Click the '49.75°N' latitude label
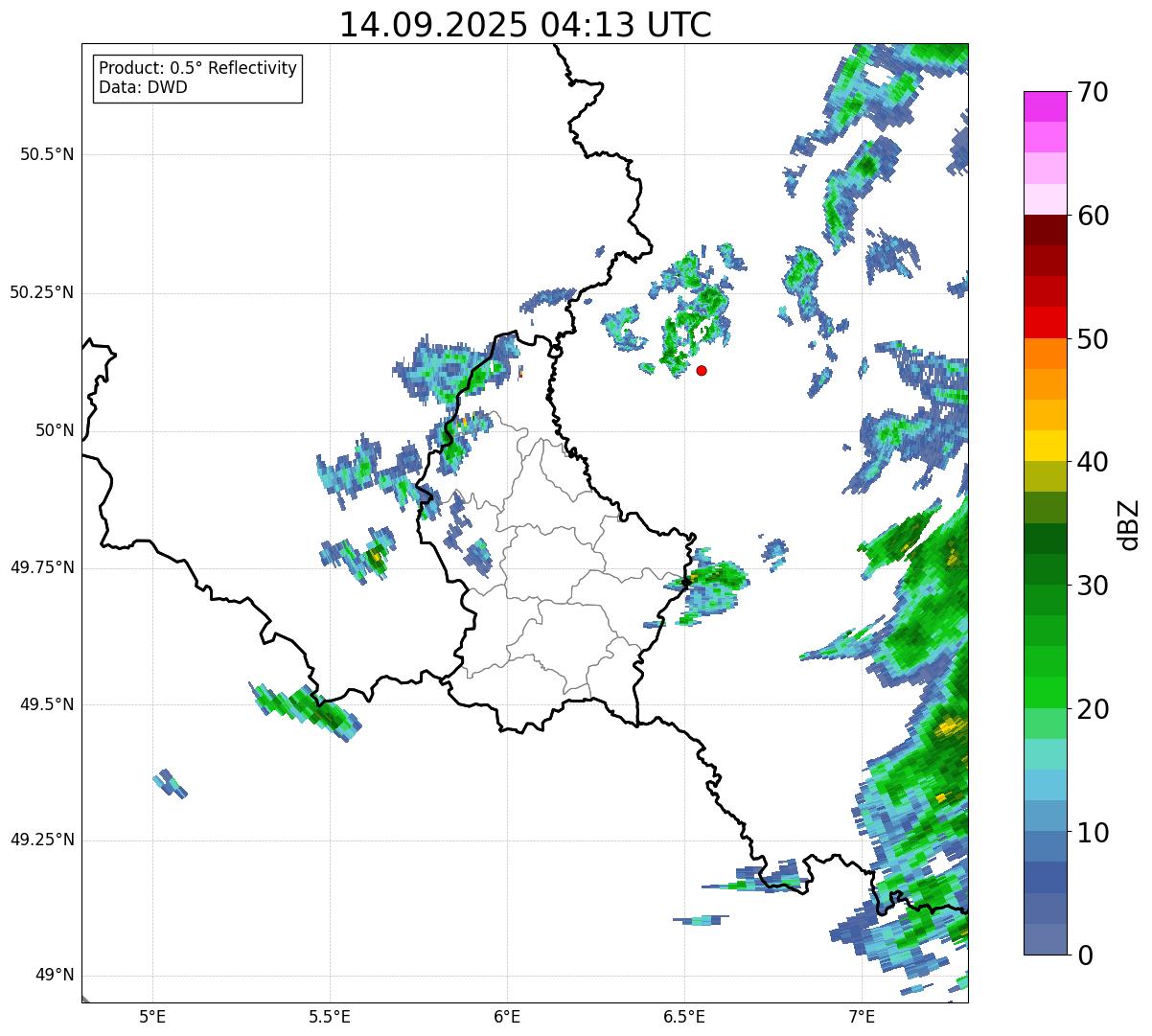The height and width of the screenshot is (1036, 1152). (42, 568)
